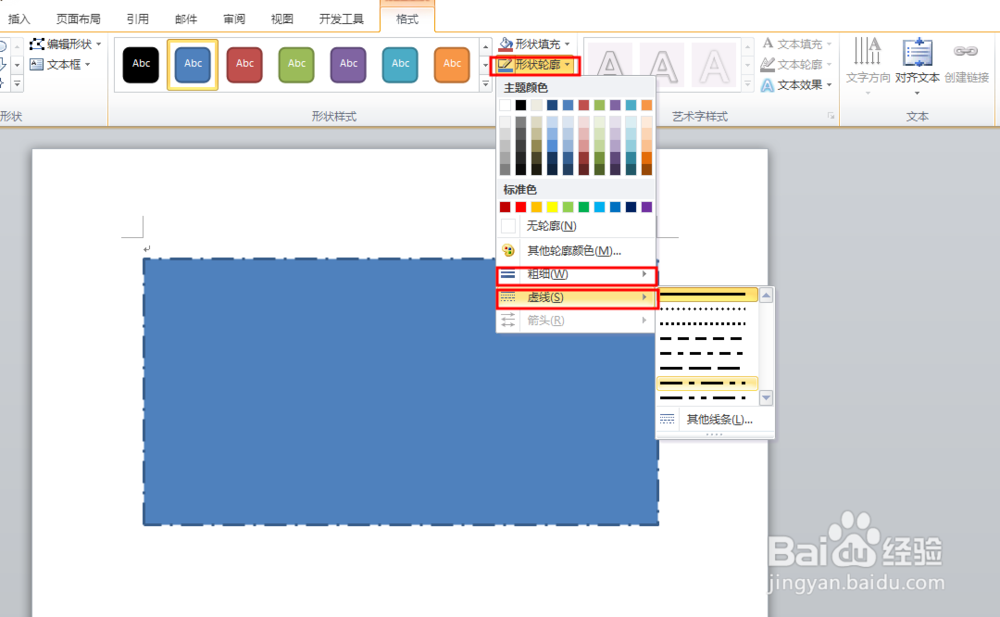Pick yellow standard color swatch
This screenshot has width=1000, height=617.
(x=552, y=207)
